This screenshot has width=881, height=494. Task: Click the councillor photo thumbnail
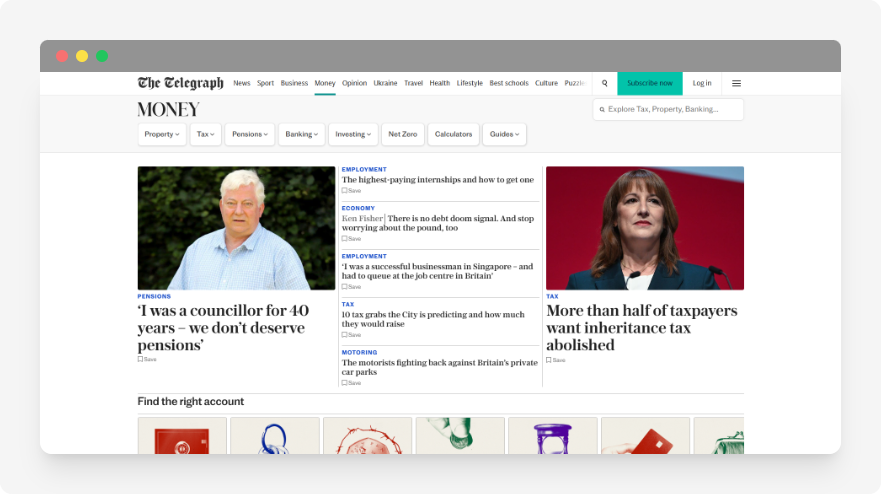pos(236,228)
